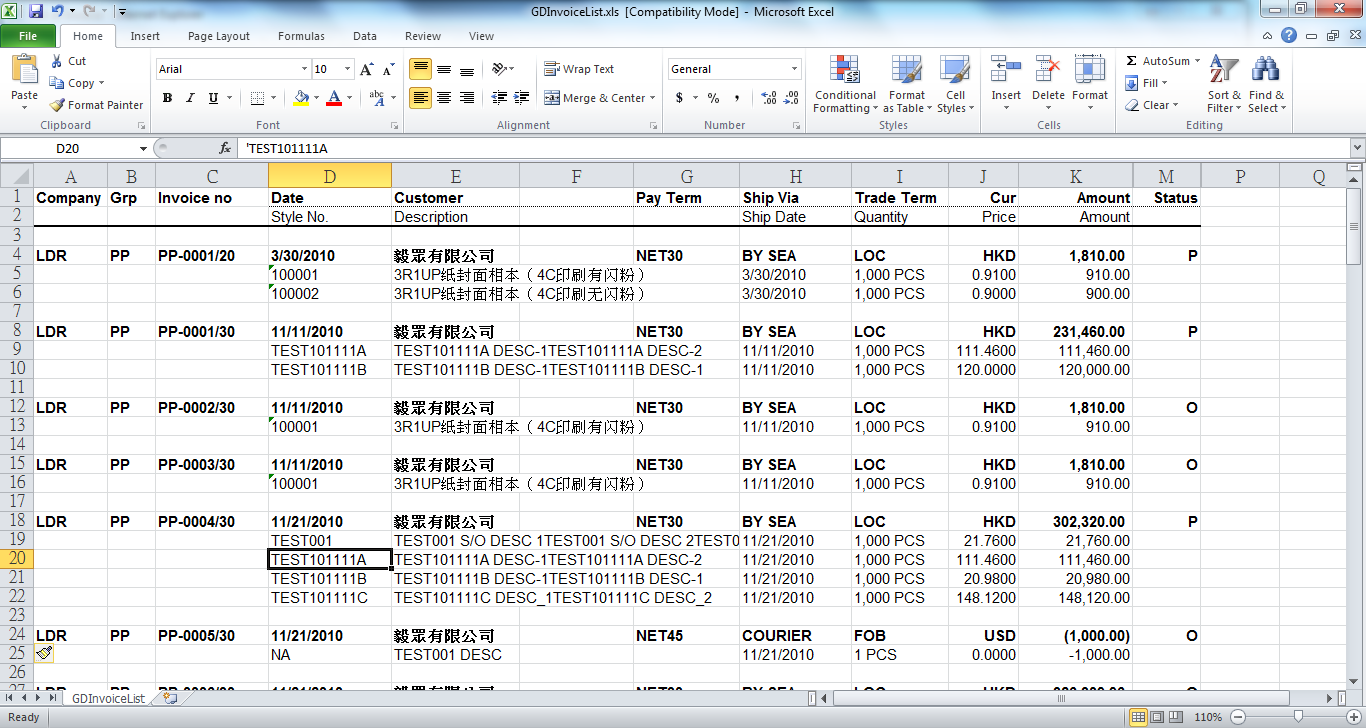Toggle Wrap Text for the cell
This screenshot has height=728, width=1366.
coord(579,69)
